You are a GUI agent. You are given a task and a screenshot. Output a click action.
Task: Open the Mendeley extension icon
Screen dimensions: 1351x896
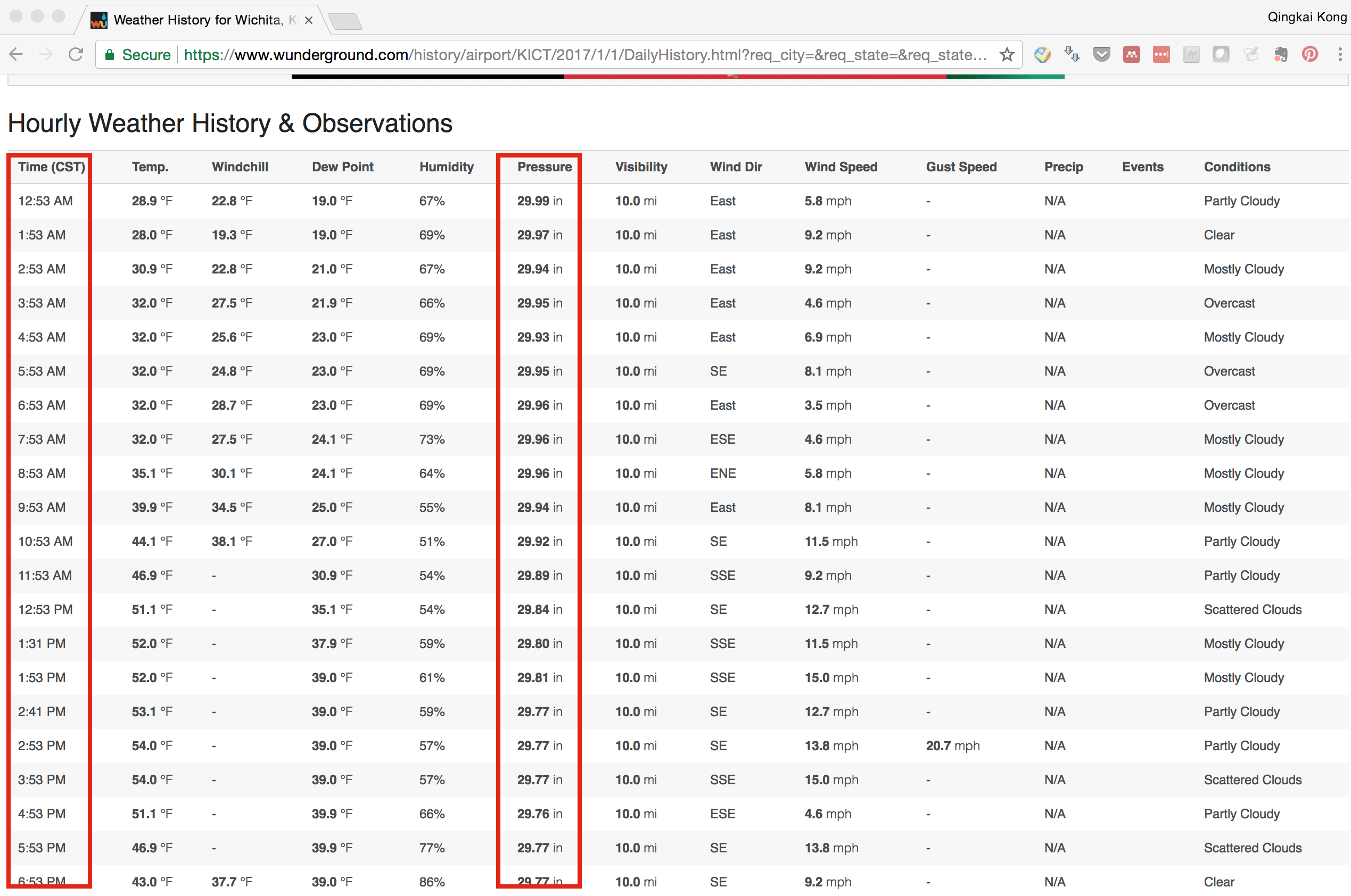(x=1131, y=55)
